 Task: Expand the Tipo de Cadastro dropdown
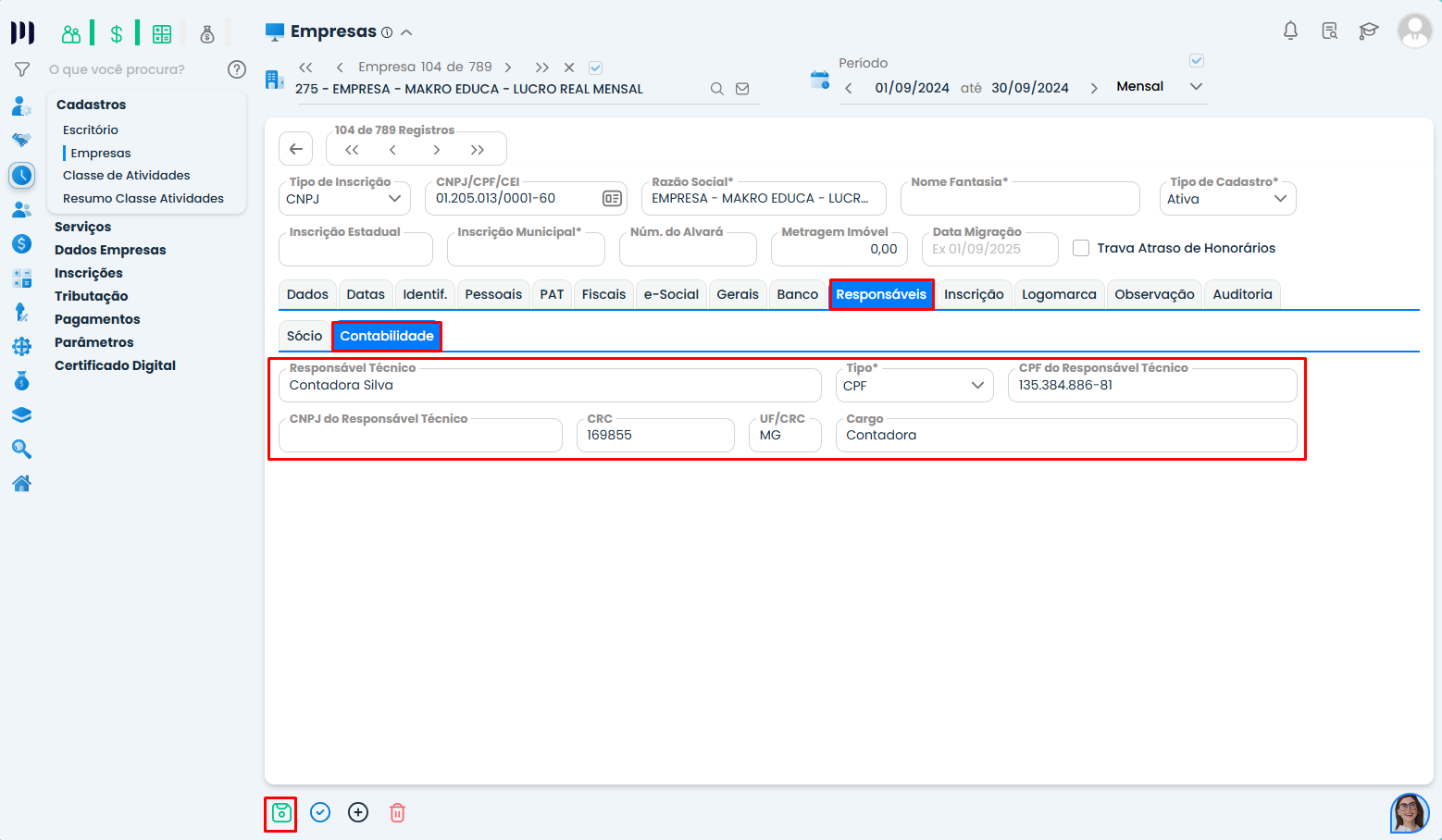click(x=1227, y=199)
